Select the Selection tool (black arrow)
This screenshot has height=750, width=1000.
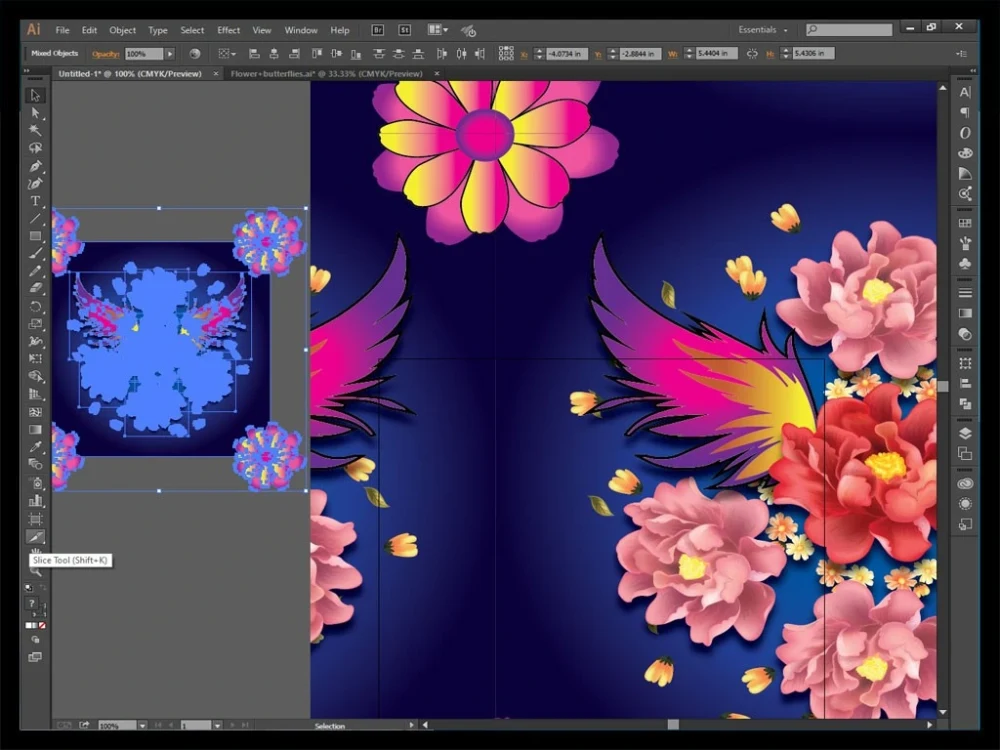pos(35,95)
